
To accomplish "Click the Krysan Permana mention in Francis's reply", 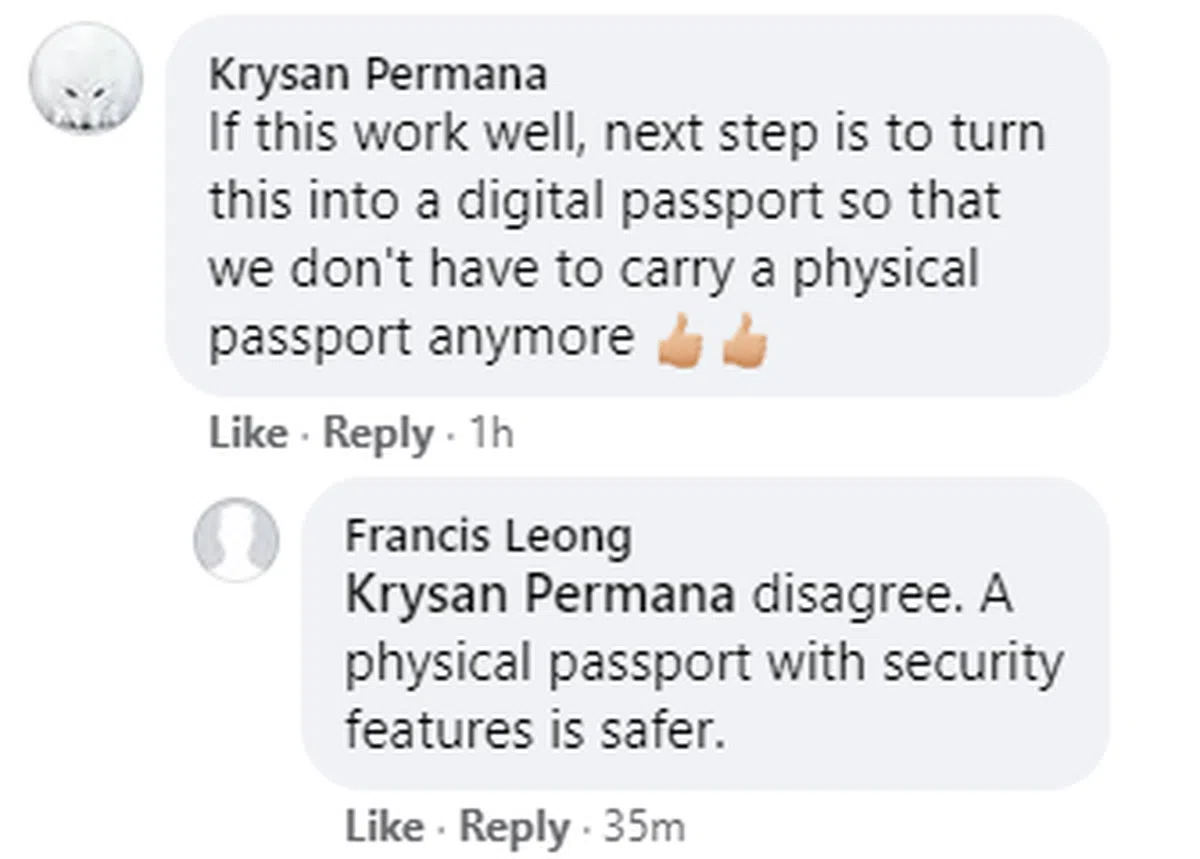I will (540, 597).
